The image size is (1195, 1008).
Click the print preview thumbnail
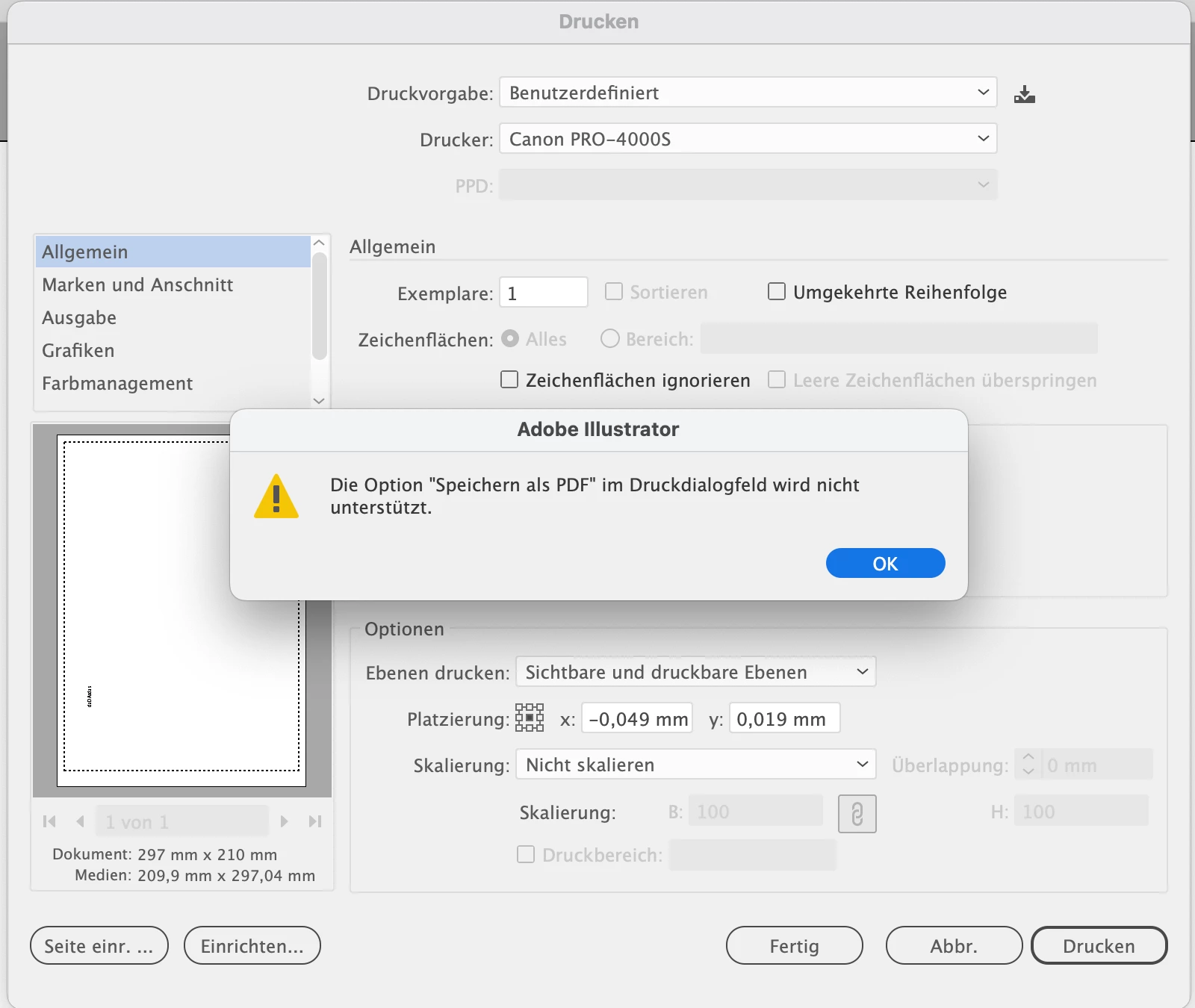[x=181, y=611]
